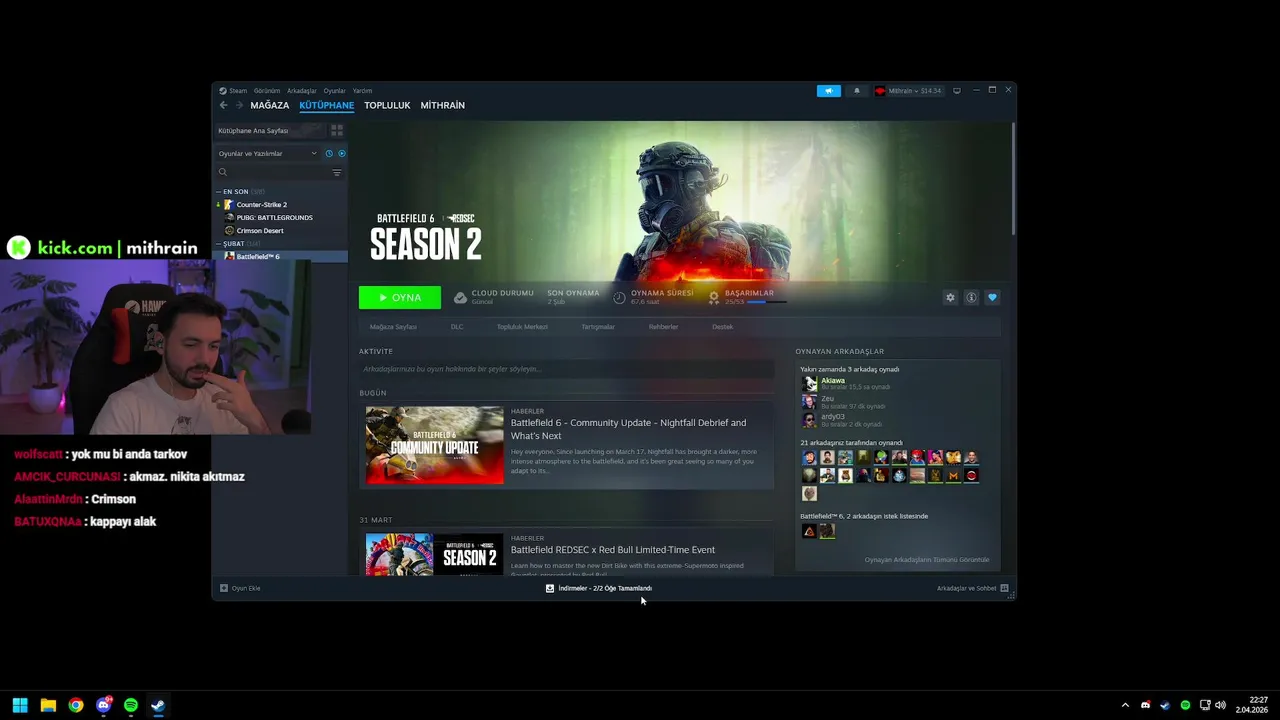This screenshot has width=1280, height=720.
Task: Switch to Big Picture mode icon
Action: coord(957,91)
